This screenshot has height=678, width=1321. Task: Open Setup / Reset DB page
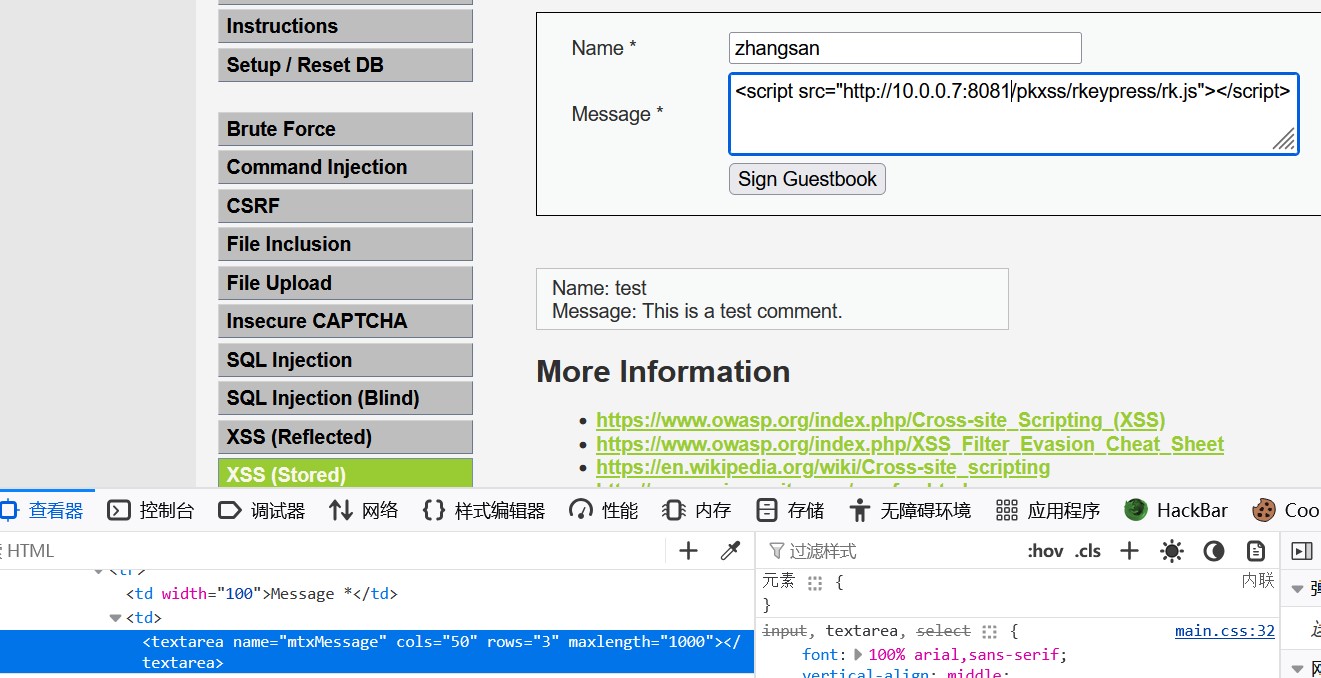point(345,65)
